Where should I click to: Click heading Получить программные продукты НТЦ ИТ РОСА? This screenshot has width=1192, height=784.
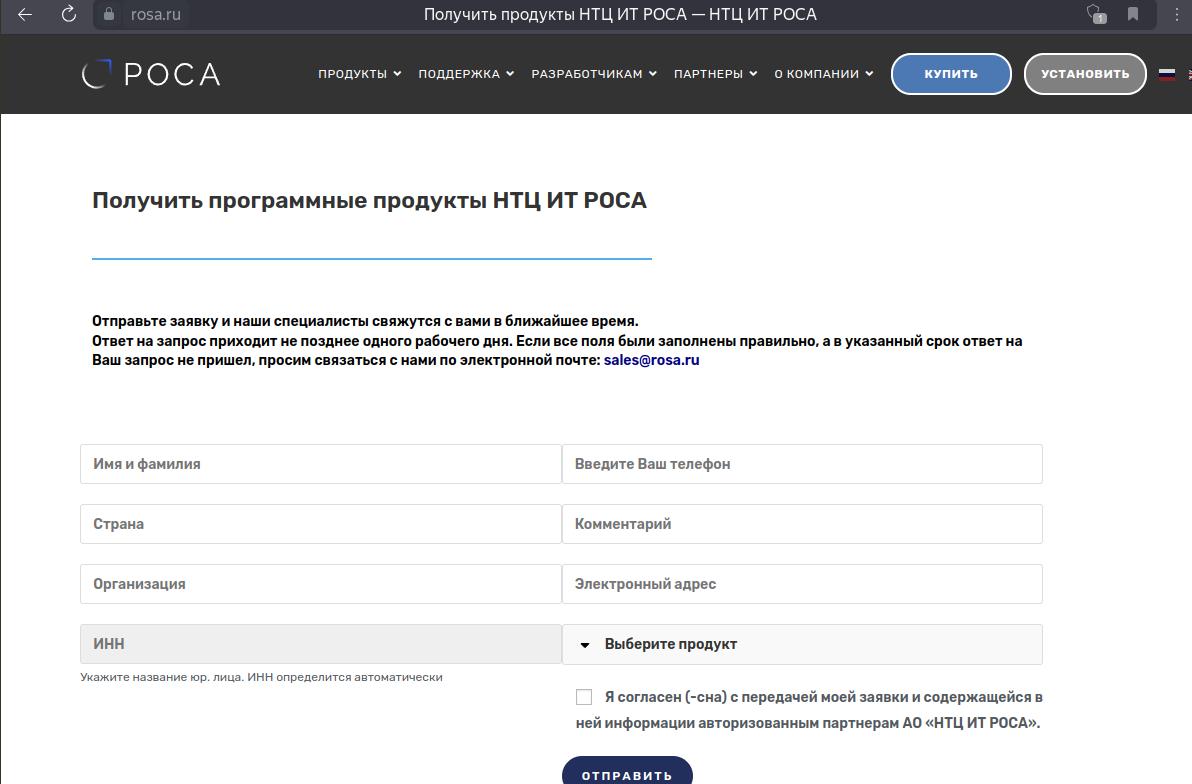click(x=369, y=200)
